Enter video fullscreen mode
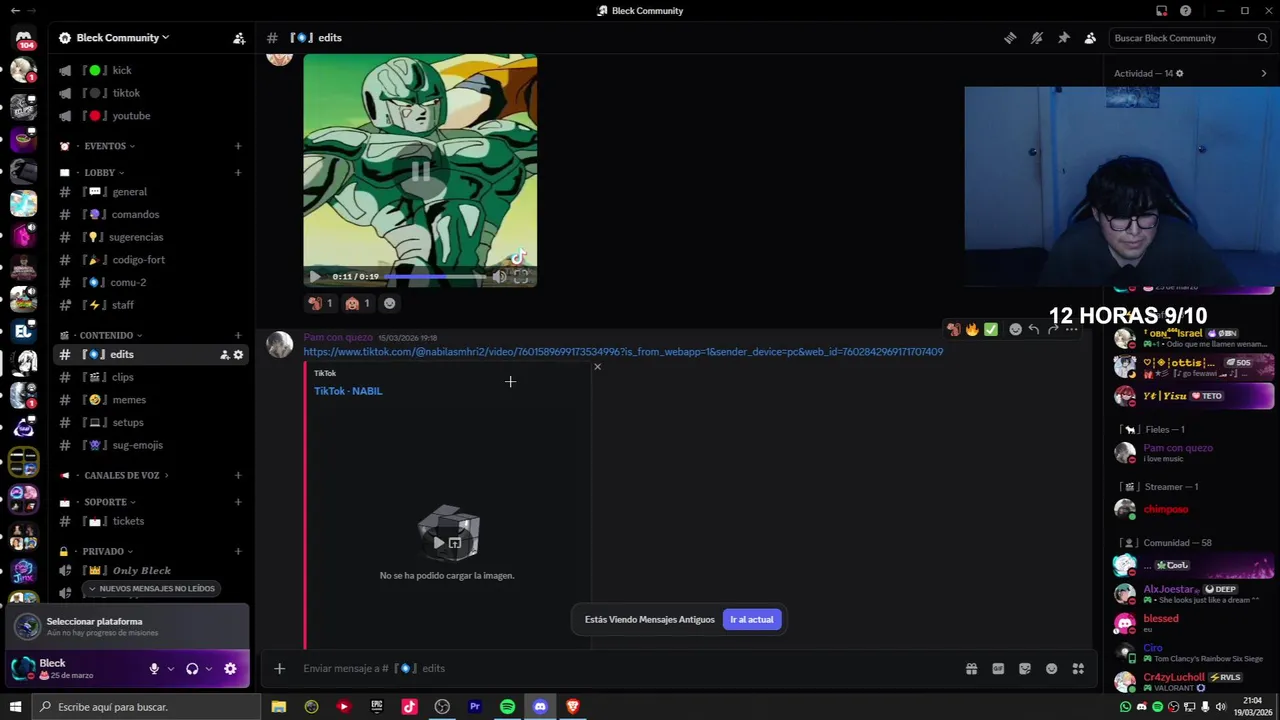The image size is (1280, 720). [x=521, y=277]
